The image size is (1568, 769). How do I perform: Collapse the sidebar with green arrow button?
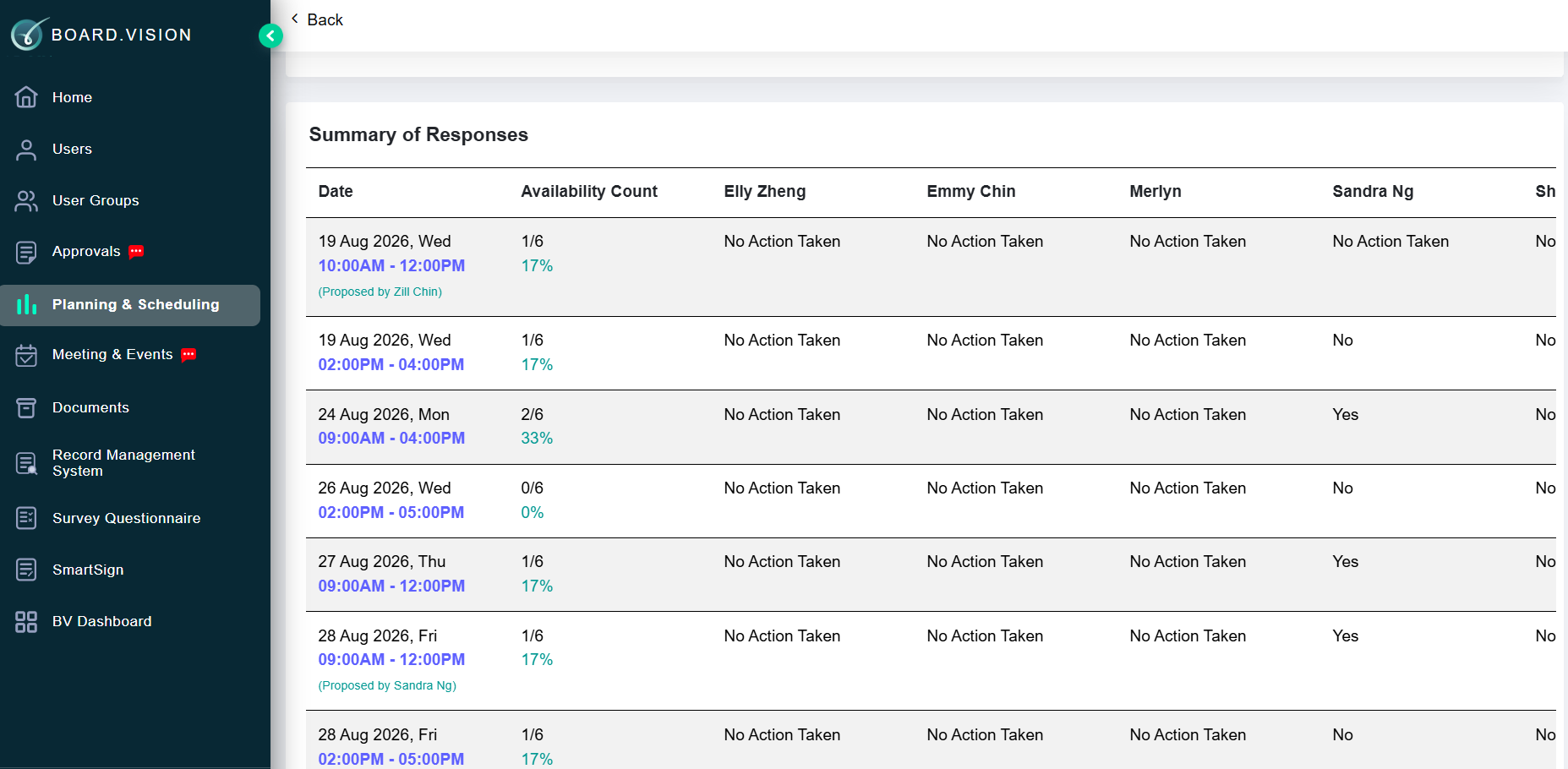click(270, 35)
